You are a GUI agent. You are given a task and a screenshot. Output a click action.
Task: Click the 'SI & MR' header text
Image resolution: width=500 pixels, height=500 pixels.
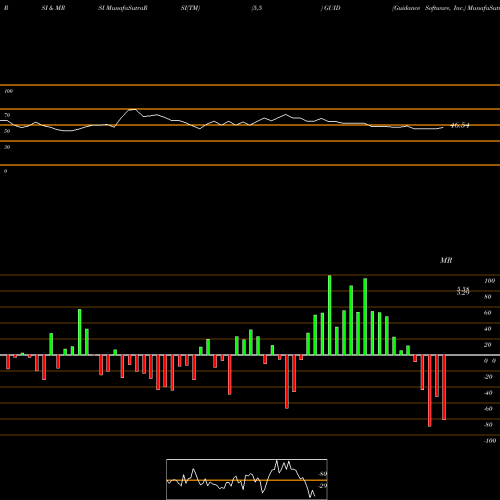pyautogui.click(x=53, y=8)
